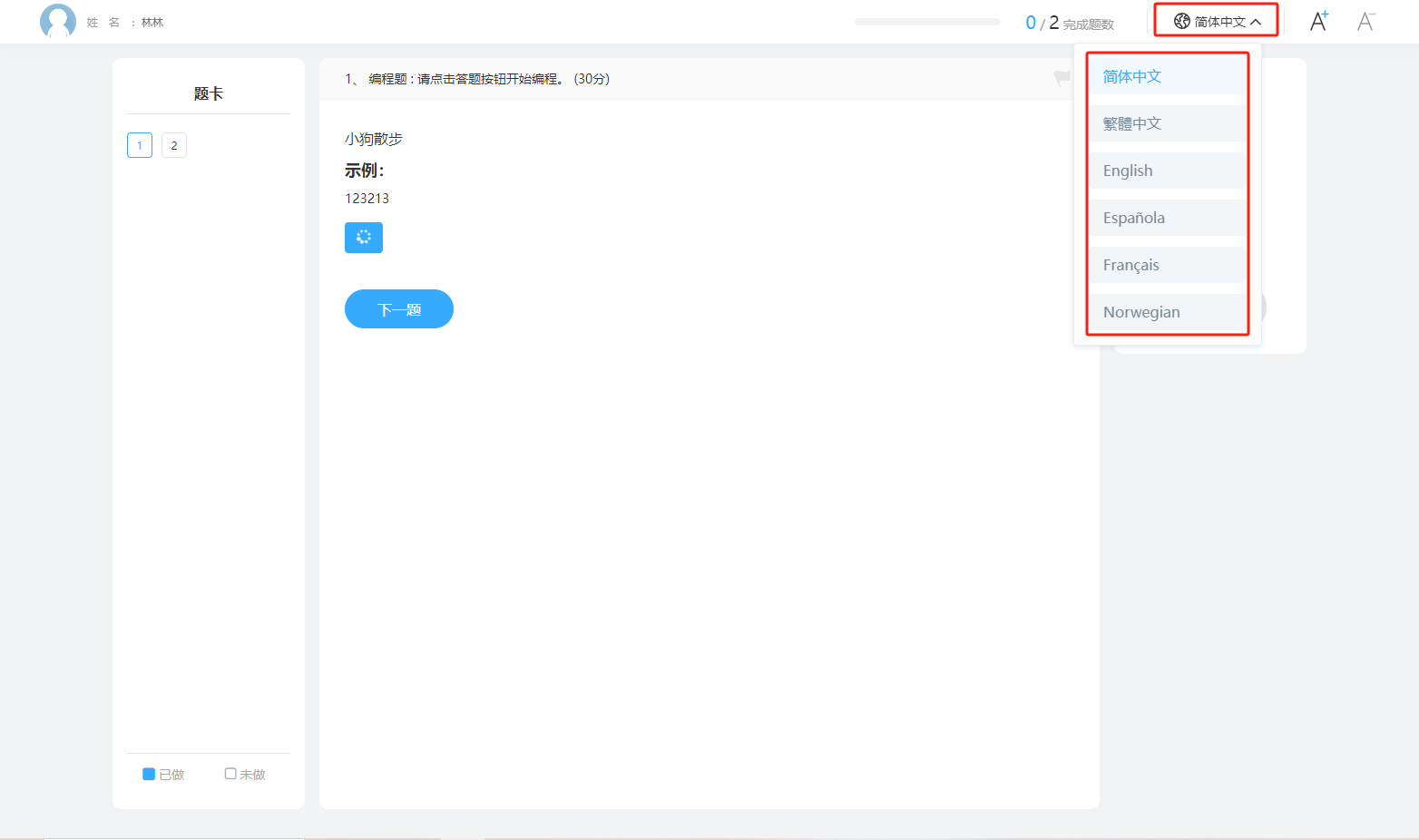Decrease font size with A- icon
Screen dimensions: 1419x840
pos(1366,21)
